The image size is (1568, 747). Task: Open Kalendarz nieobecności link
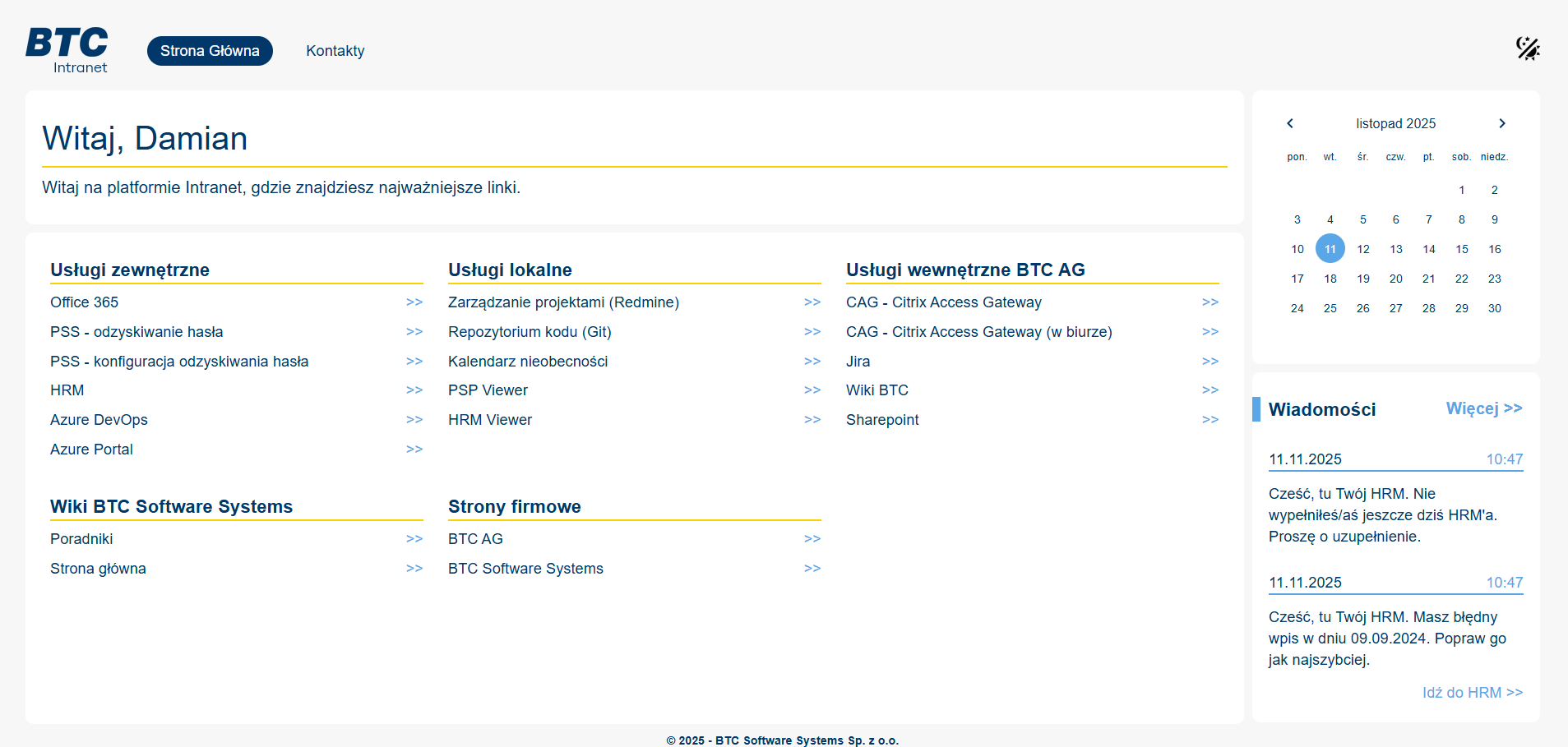click(x=528, y=362)
